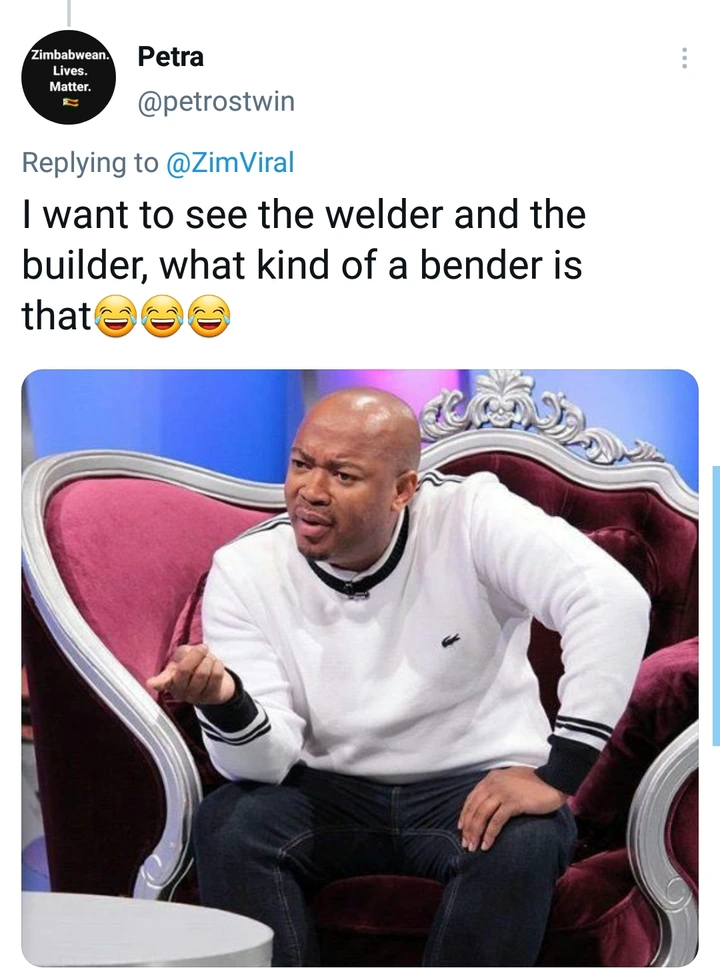Tap the Zimbabwean Lives Matter profile avatar
Viewport: 720px width, 968px height.
point(69,77)
